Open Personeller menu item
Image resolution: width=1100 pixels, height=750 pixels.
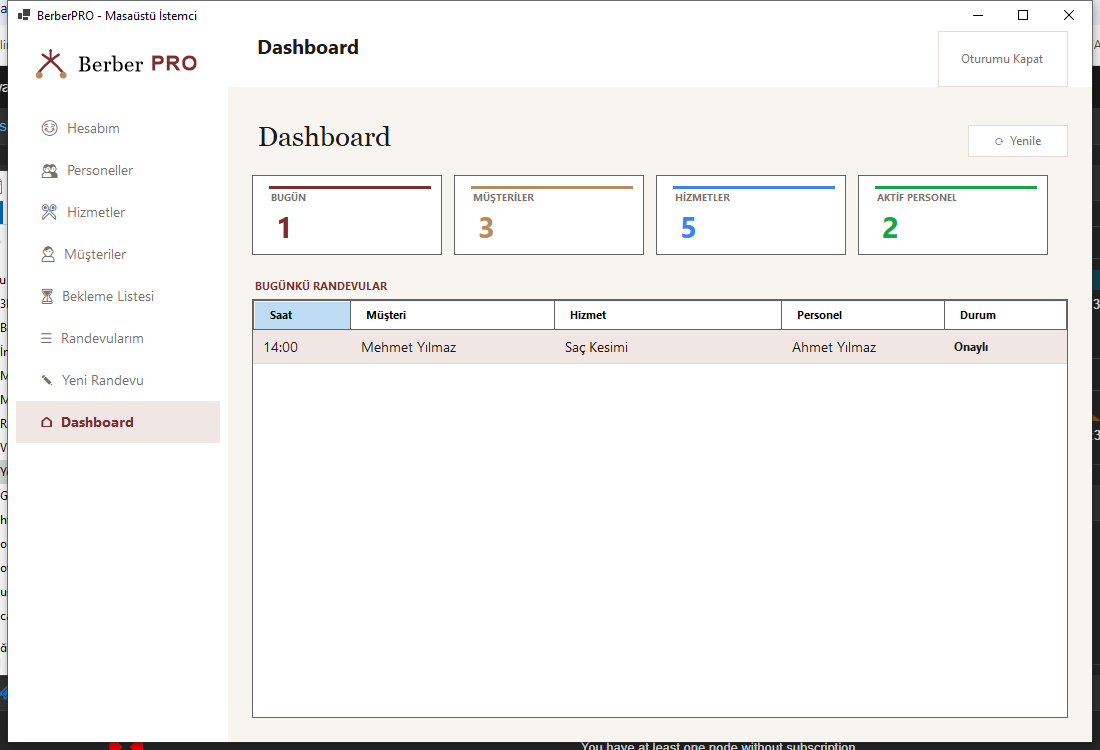click(x=118, y=170)
